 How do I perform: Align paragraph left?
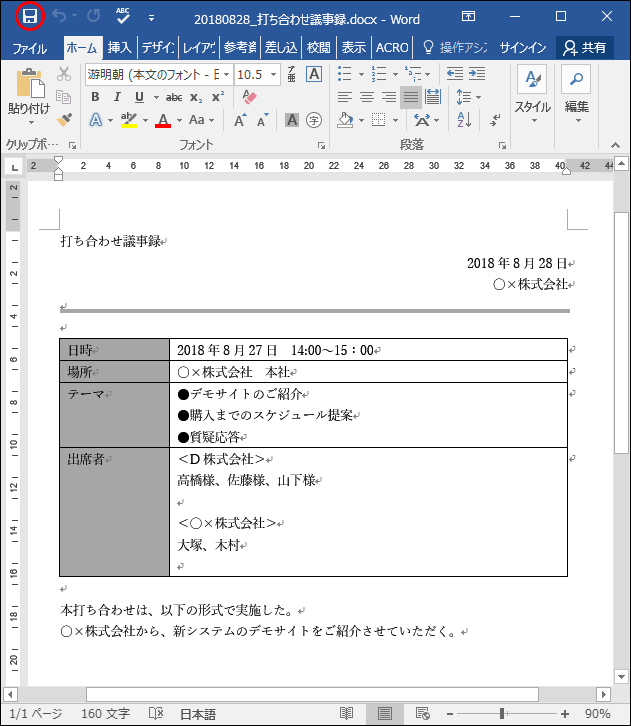[344, 97]
